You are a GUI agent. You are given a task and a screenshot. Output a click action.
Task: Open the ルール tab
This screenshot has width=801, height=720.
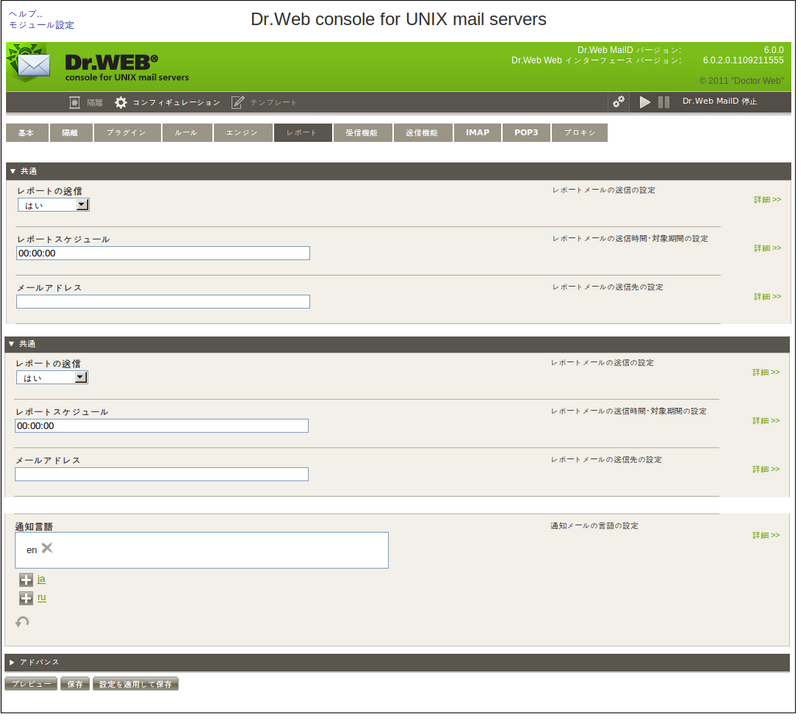187,133
